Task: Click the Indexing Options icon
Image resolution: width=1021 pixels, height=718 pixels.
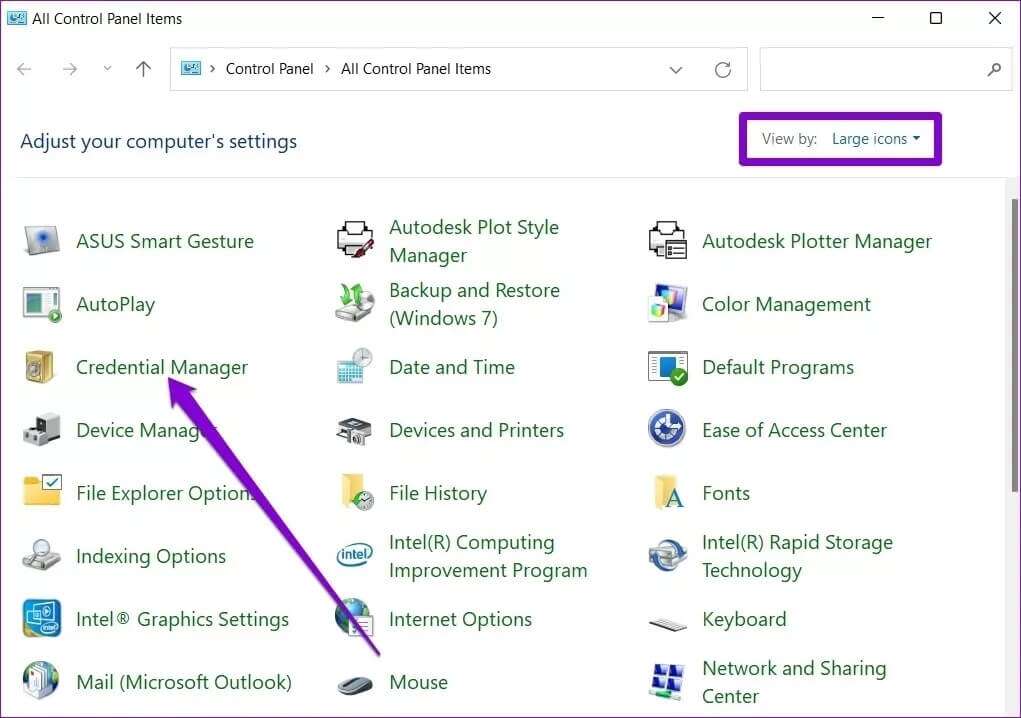Action: [42, 555]
